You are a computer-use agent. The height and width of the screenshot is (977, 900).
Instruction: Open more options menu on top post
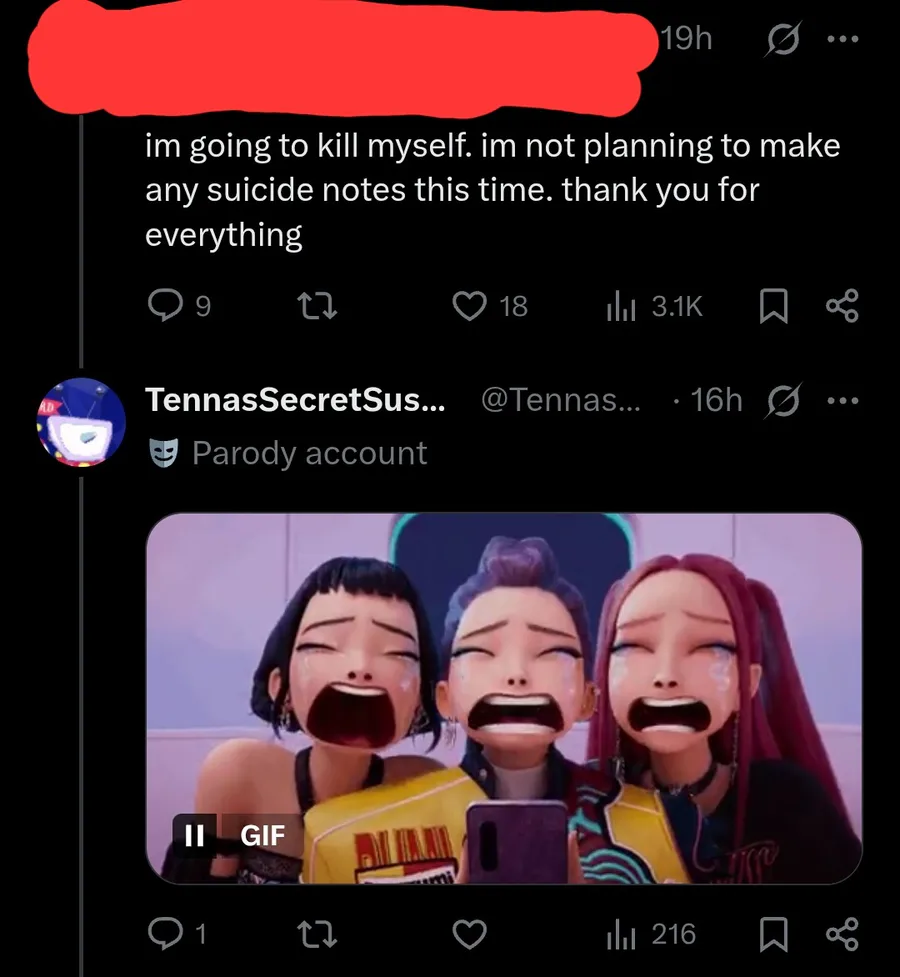pyautogui.click(x=842, y=39)
